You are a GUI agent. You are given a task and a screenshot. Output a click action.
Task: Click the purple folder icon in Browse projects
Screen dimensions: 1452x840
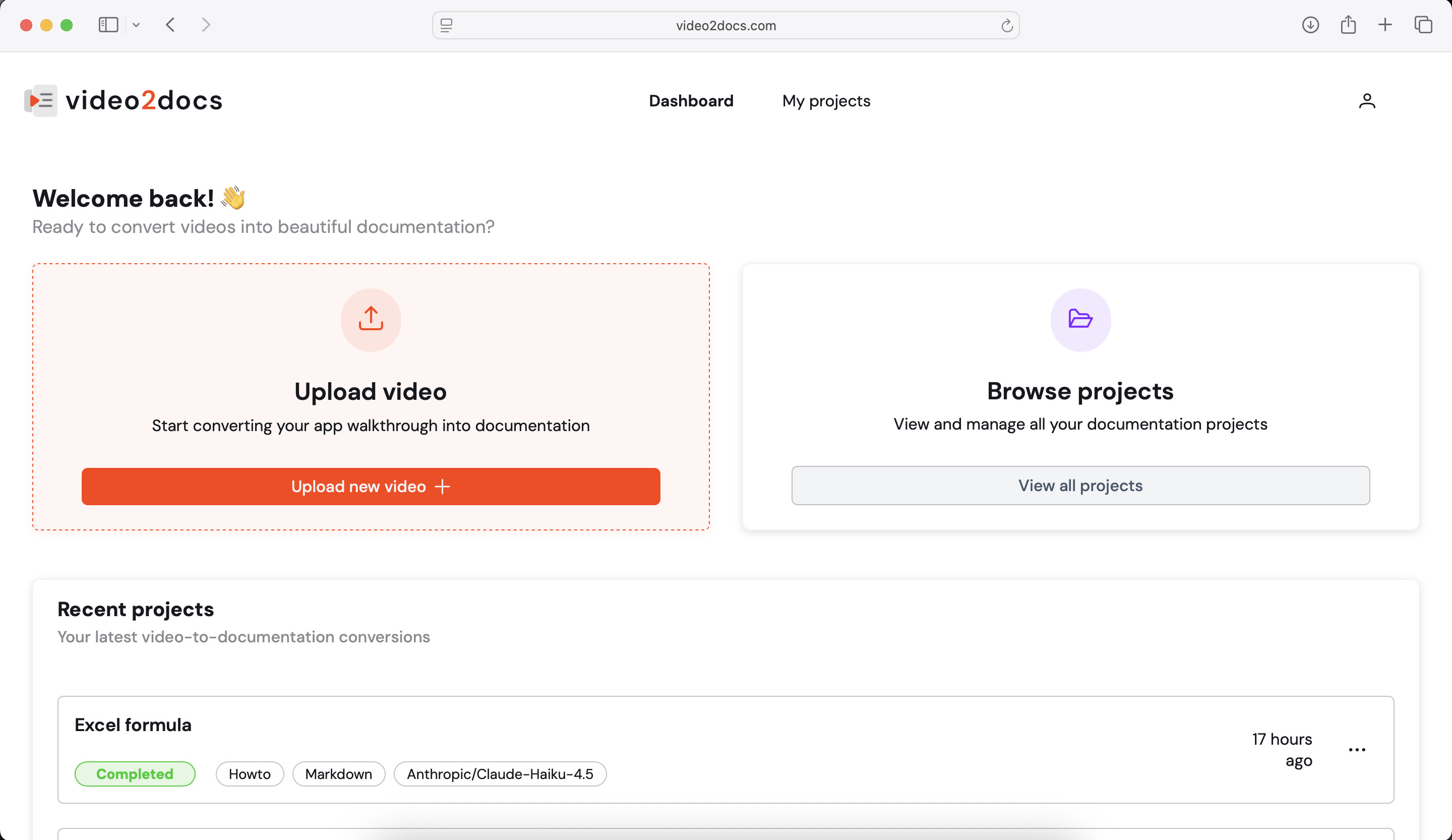(1080, 320)
